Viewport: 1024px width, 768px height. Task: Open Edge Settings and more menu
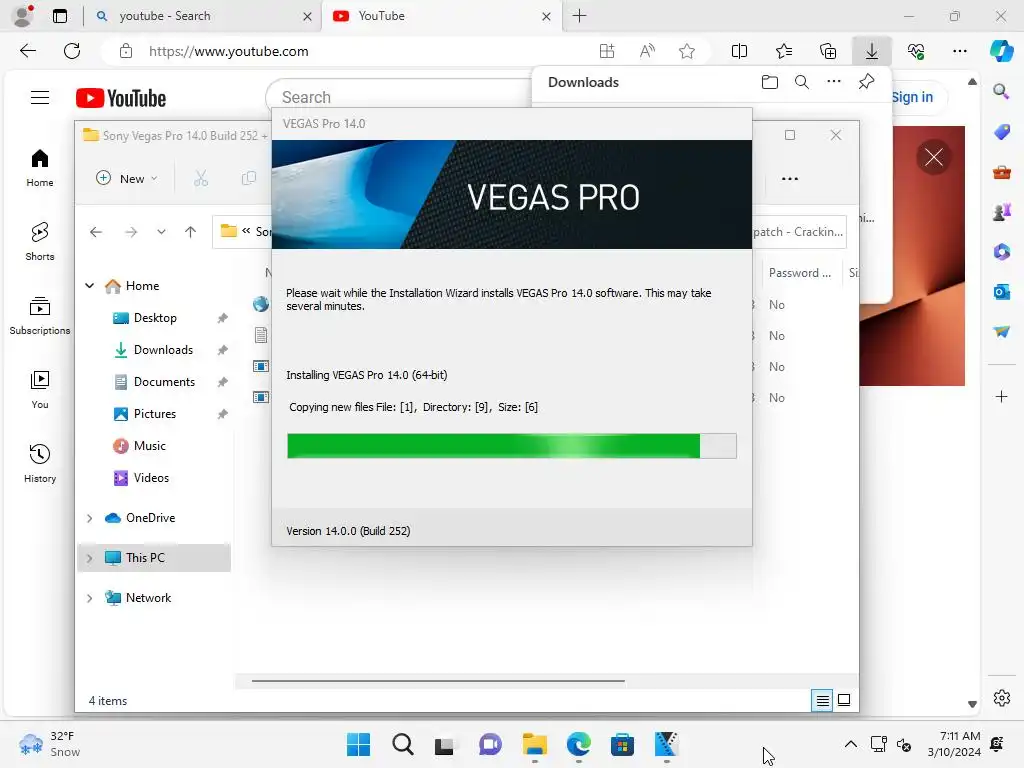960,51
